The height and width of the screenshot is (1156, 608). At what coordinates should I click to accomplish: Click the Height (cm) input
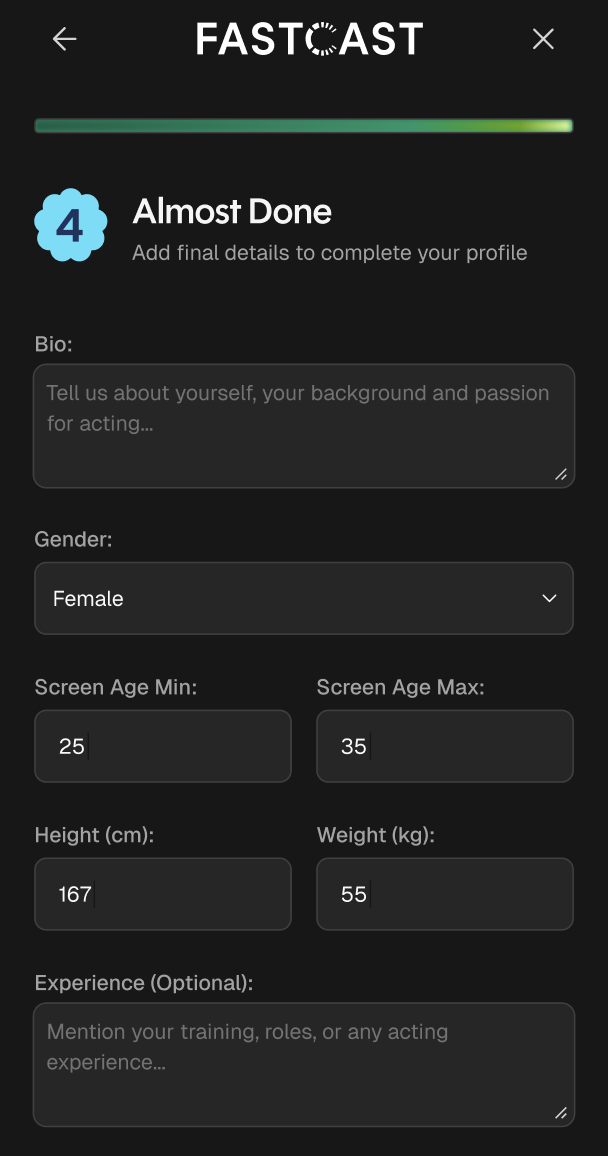pyautogui.click(x=163, y=894)
